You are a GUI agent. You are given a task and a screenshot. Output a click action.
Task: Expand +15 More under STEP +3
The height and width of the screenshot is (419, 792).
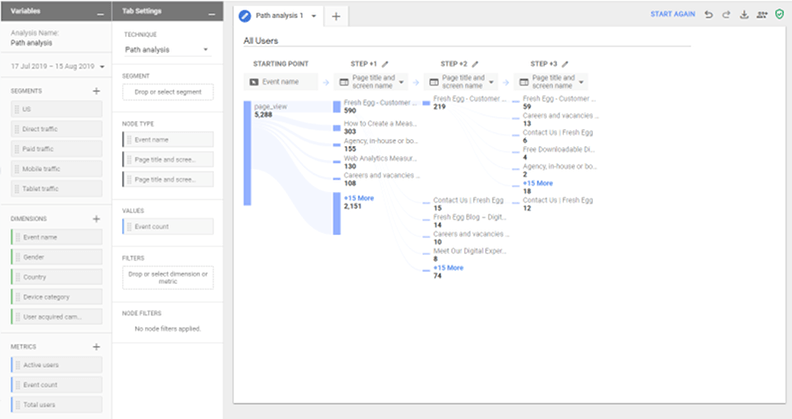(537, 183)
